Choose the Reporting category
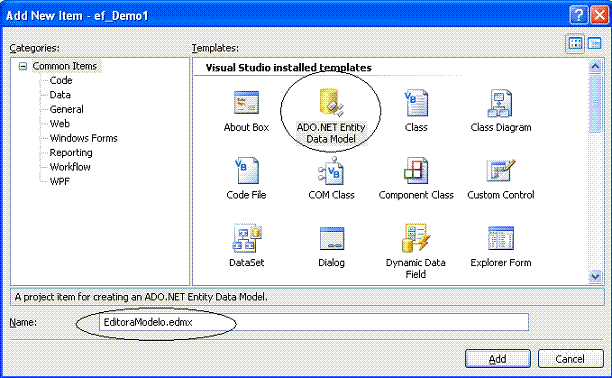The width and height of the screenshot is (612, 378). [71, 153]
